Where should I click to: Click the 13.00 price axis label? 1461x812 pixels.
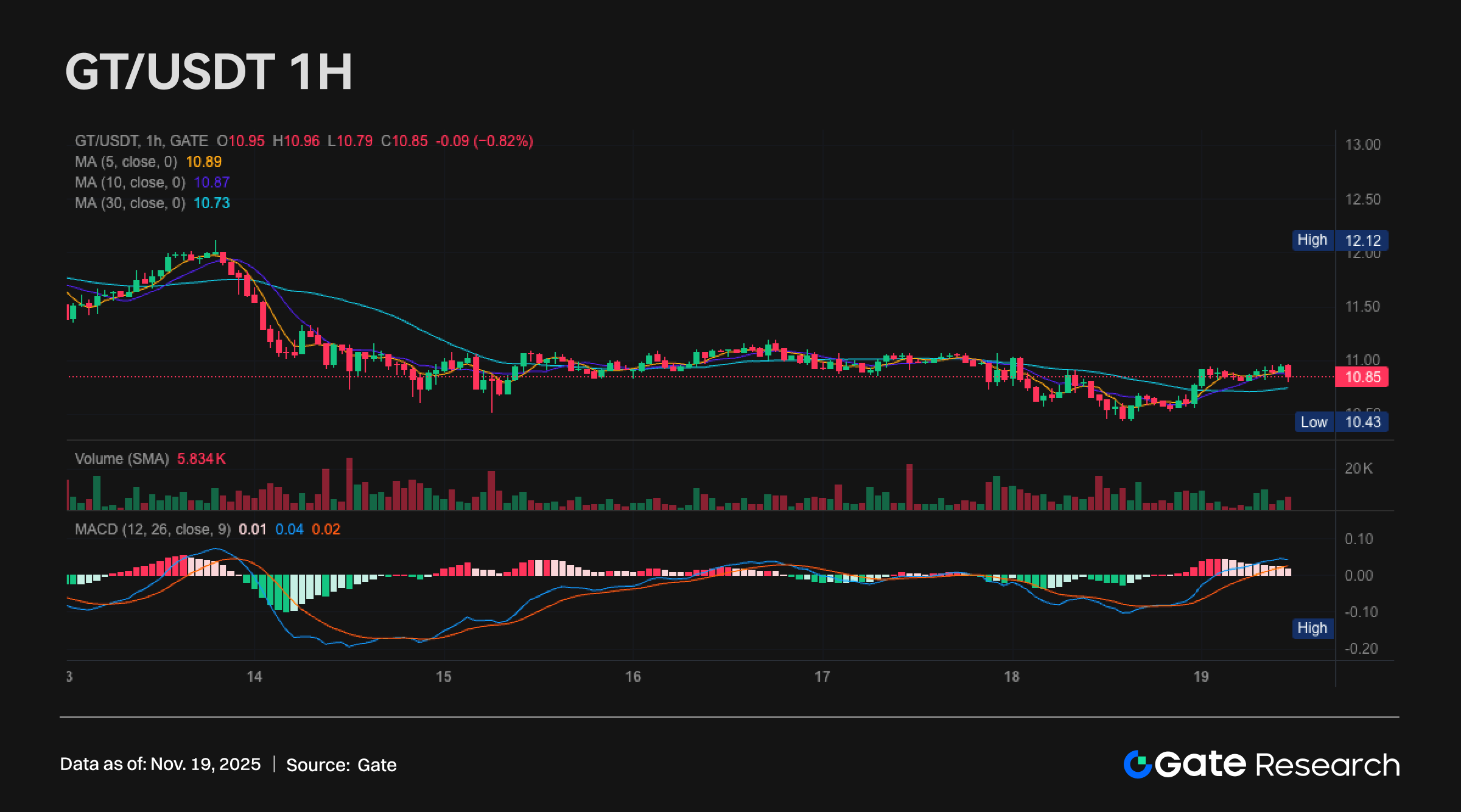point(1362,145)
